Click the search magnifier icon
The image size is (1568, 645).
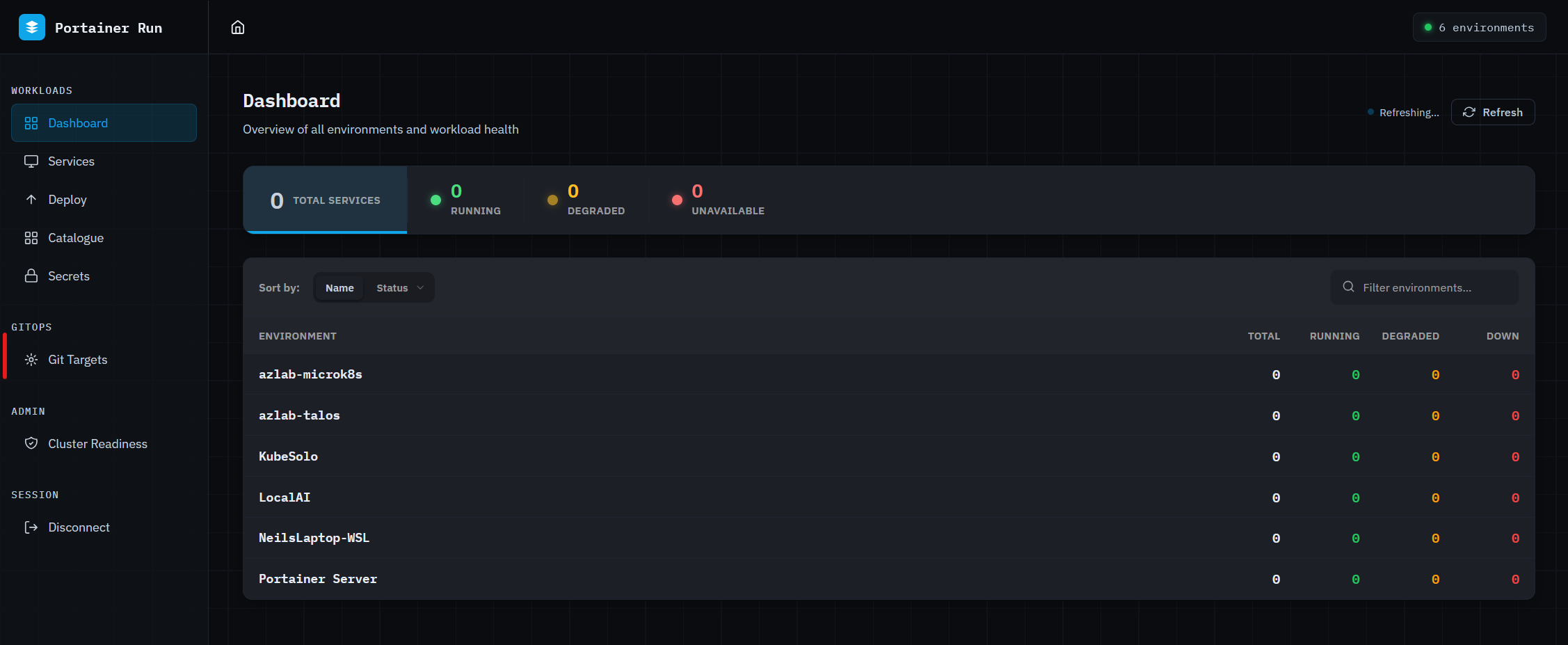click(x=1348, y=287)
